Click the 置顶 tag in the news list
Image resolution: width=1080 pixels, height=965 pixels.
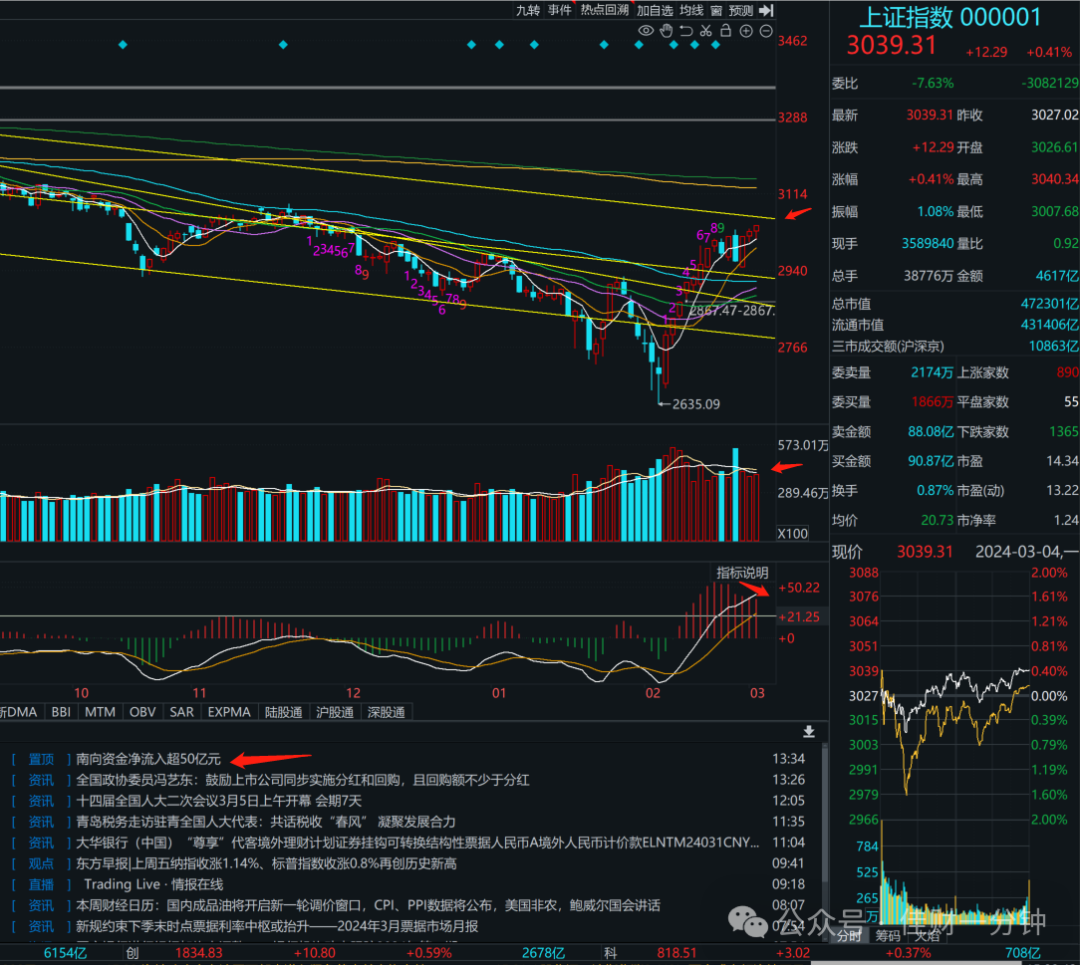(41, 759)
